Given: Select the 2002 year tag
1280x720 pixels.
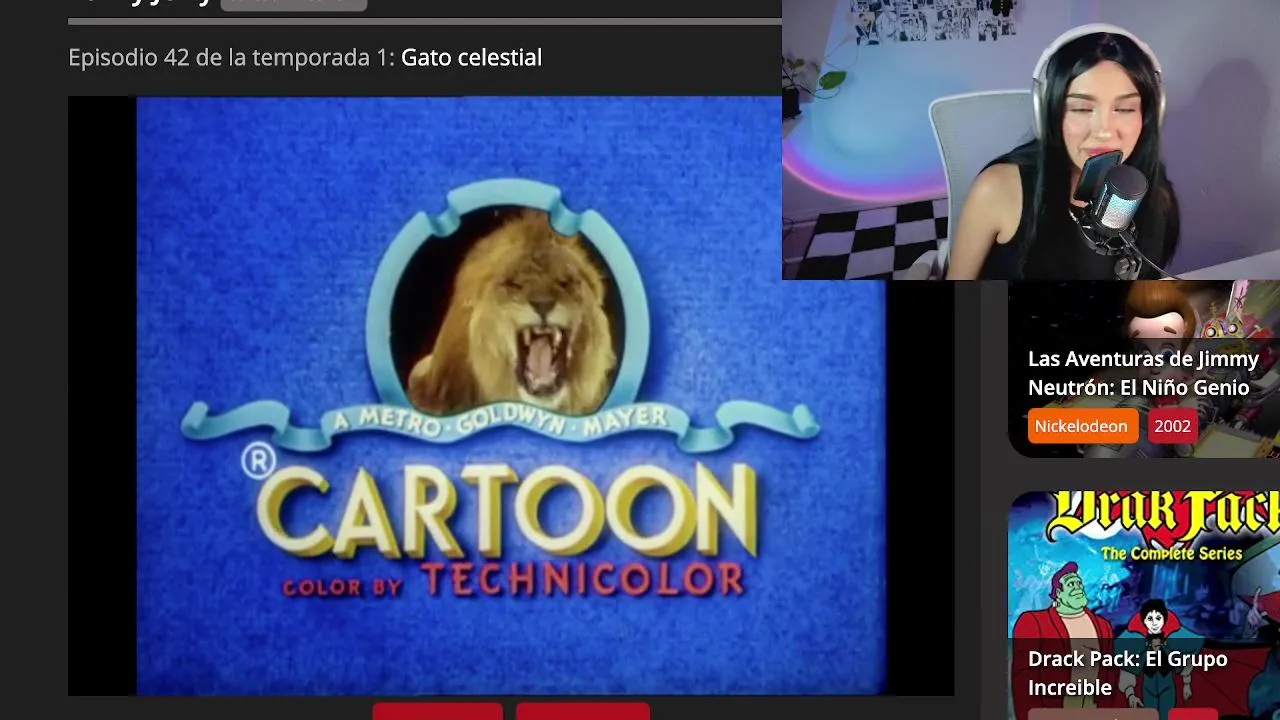Looking at the screenshot, I should click(x=1172, y=426).
